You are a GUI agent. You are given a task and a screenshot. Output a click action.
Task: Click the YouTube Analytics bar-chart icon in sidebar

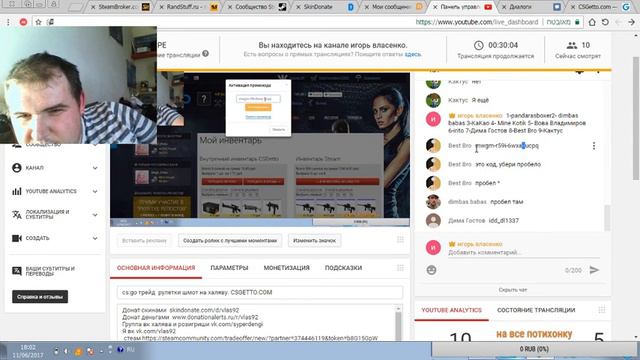(17, 191)
